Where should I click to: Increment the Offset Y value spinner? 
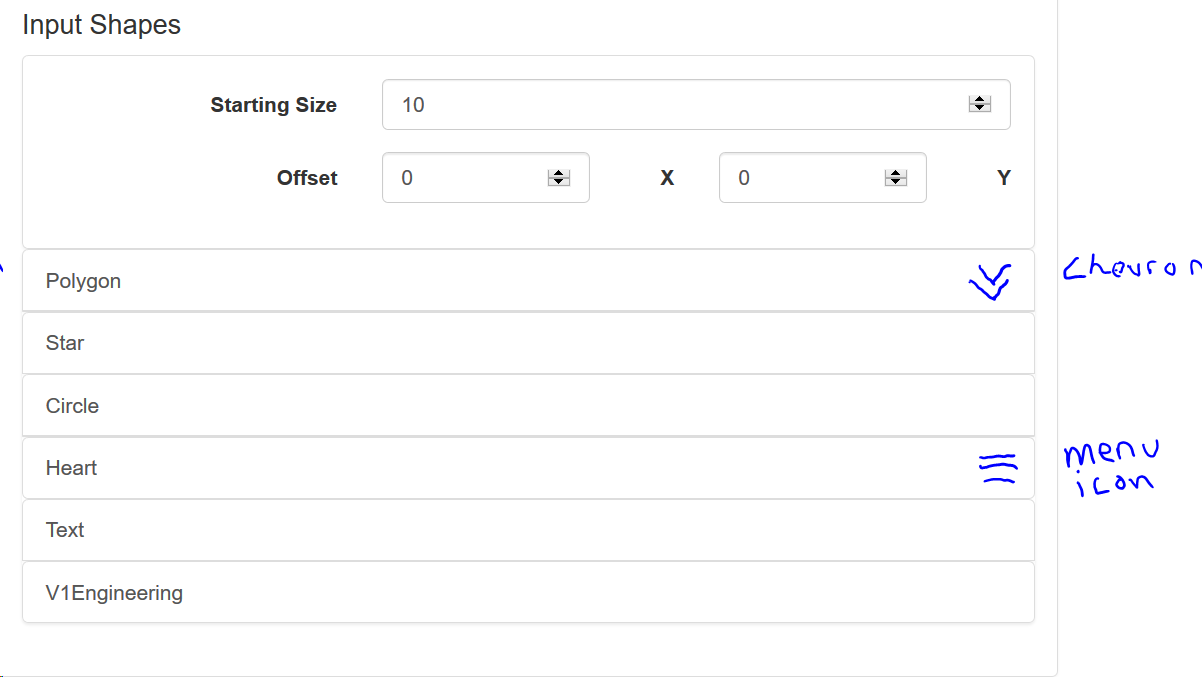[x=895, y=173]
